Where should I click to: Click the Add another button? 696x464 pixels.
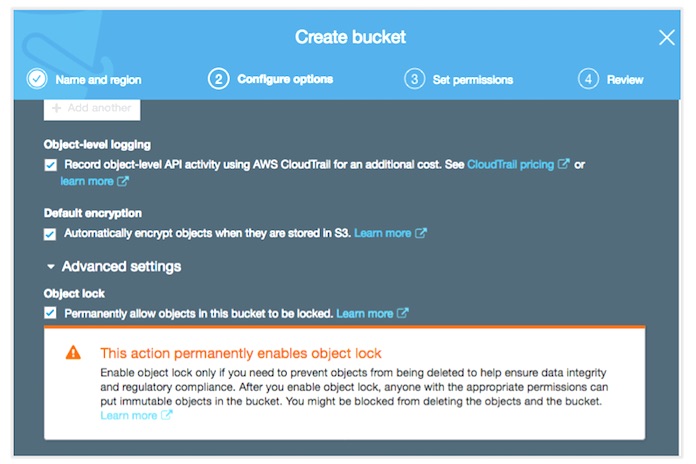tap(92, 109)
